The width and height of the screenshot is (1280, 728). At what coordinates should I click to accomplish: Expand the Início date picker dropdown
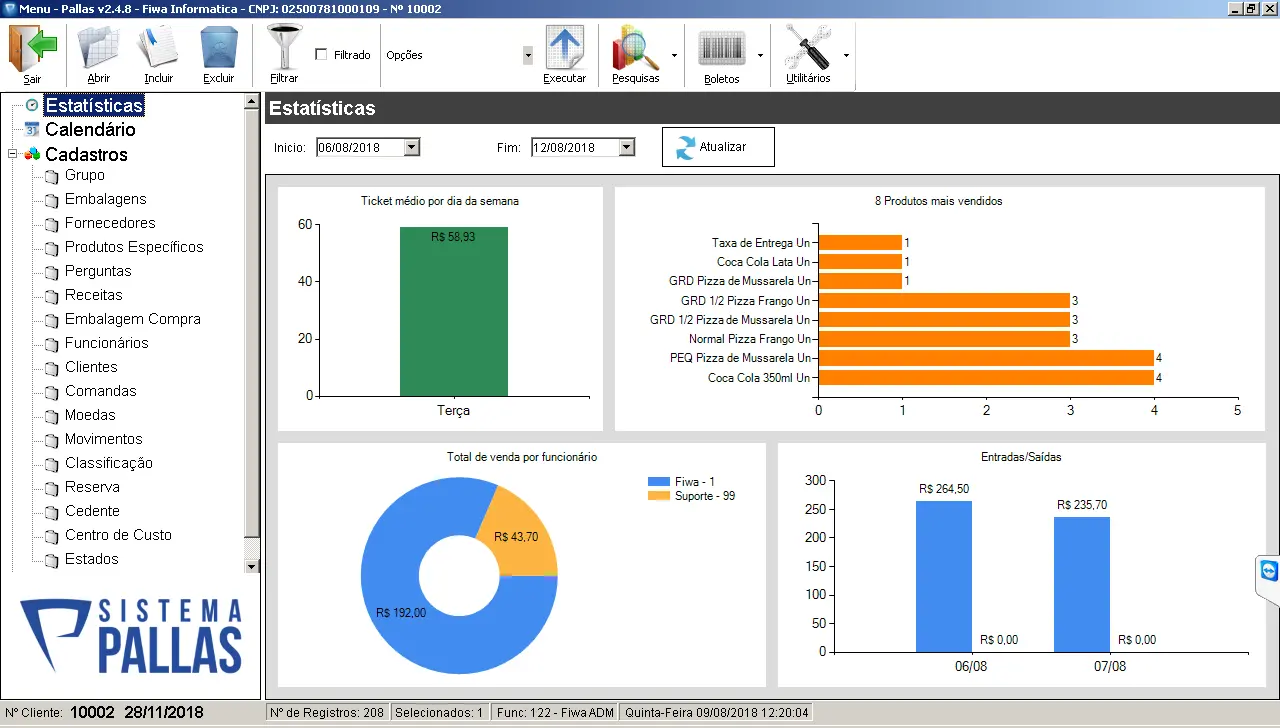coord(411,148)
